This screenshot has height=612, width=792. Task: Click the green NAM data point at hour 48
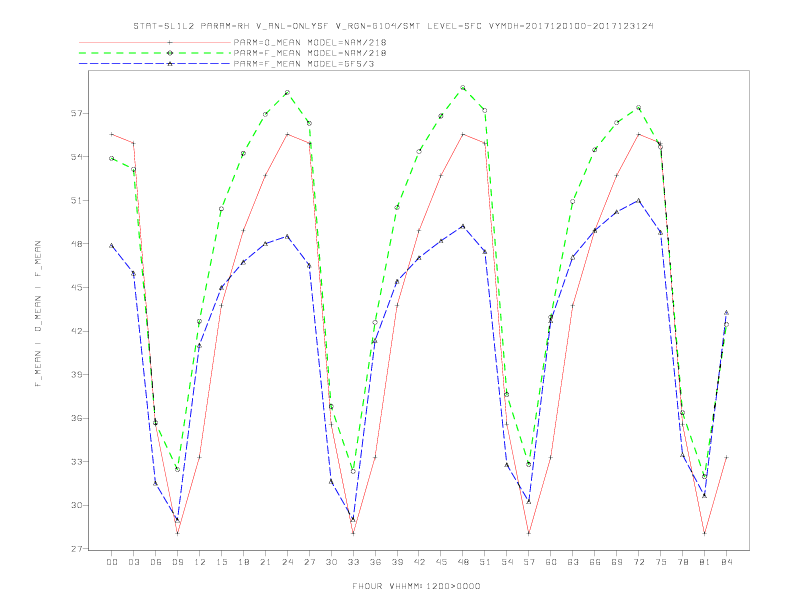pos(463,88)
